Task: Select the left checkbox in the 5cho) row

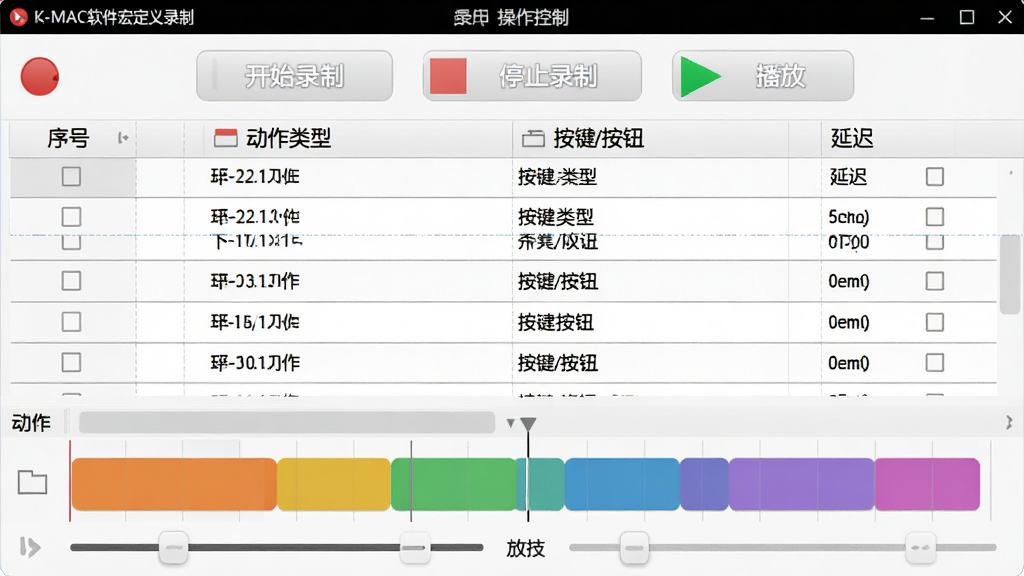Action: click(x=71, y=217)
